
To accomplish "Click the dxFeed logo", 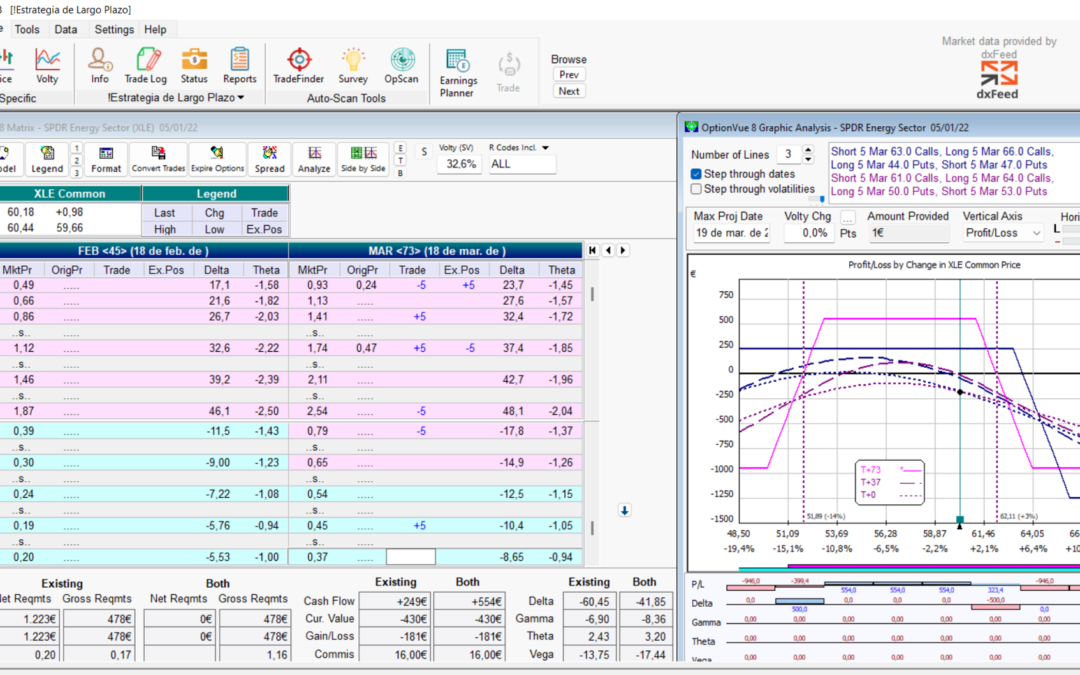I will pos(998,80).
